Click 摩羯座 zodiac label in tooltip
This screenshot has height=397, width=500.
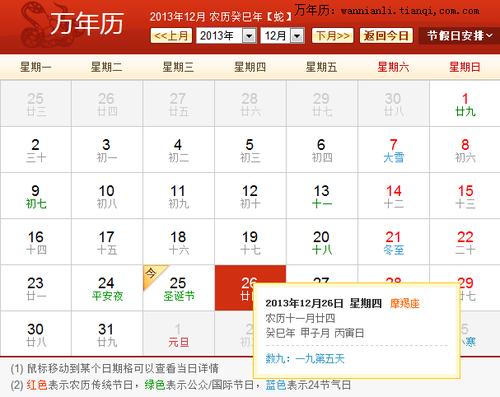tap(405, 303)
